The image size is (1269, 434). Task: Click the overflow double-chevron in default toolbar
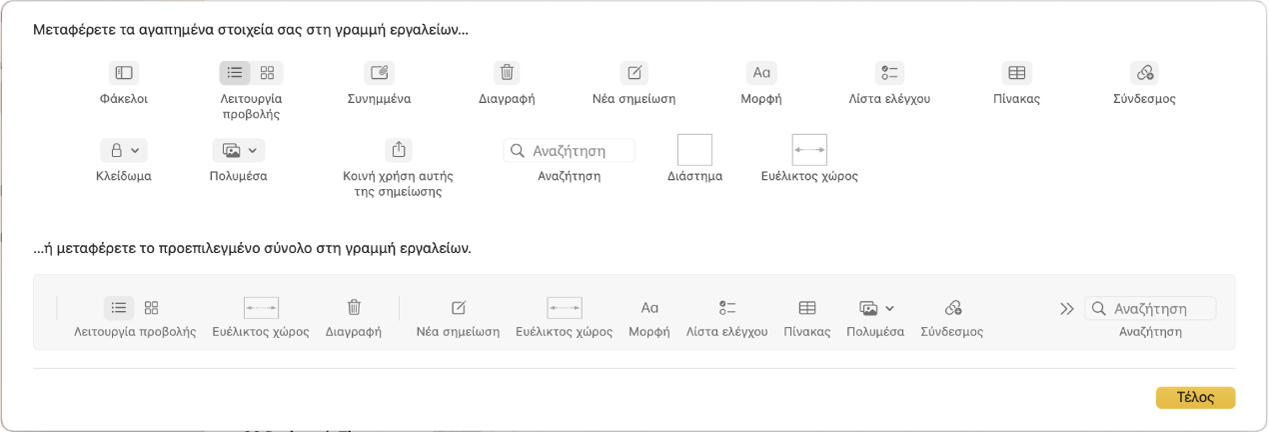pyautogui.click(x=1067, y=309)
